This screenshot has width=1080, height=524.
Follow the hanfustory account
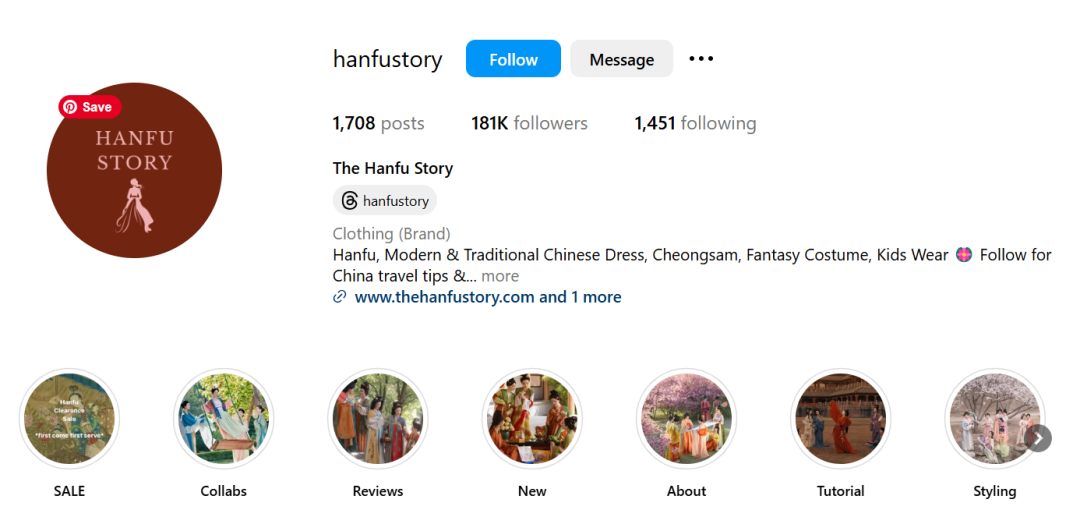[x=513, y=59]
